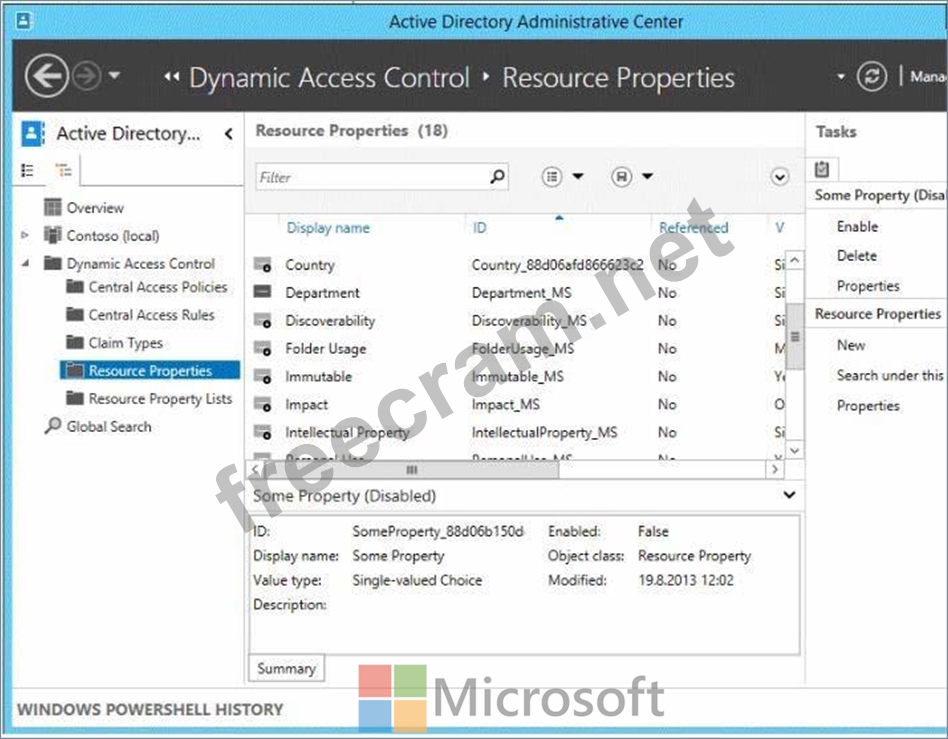Screen dimensions: 948x739
Task: Select Resource Properties in navigation tree
Action: (x=150, y=370)
